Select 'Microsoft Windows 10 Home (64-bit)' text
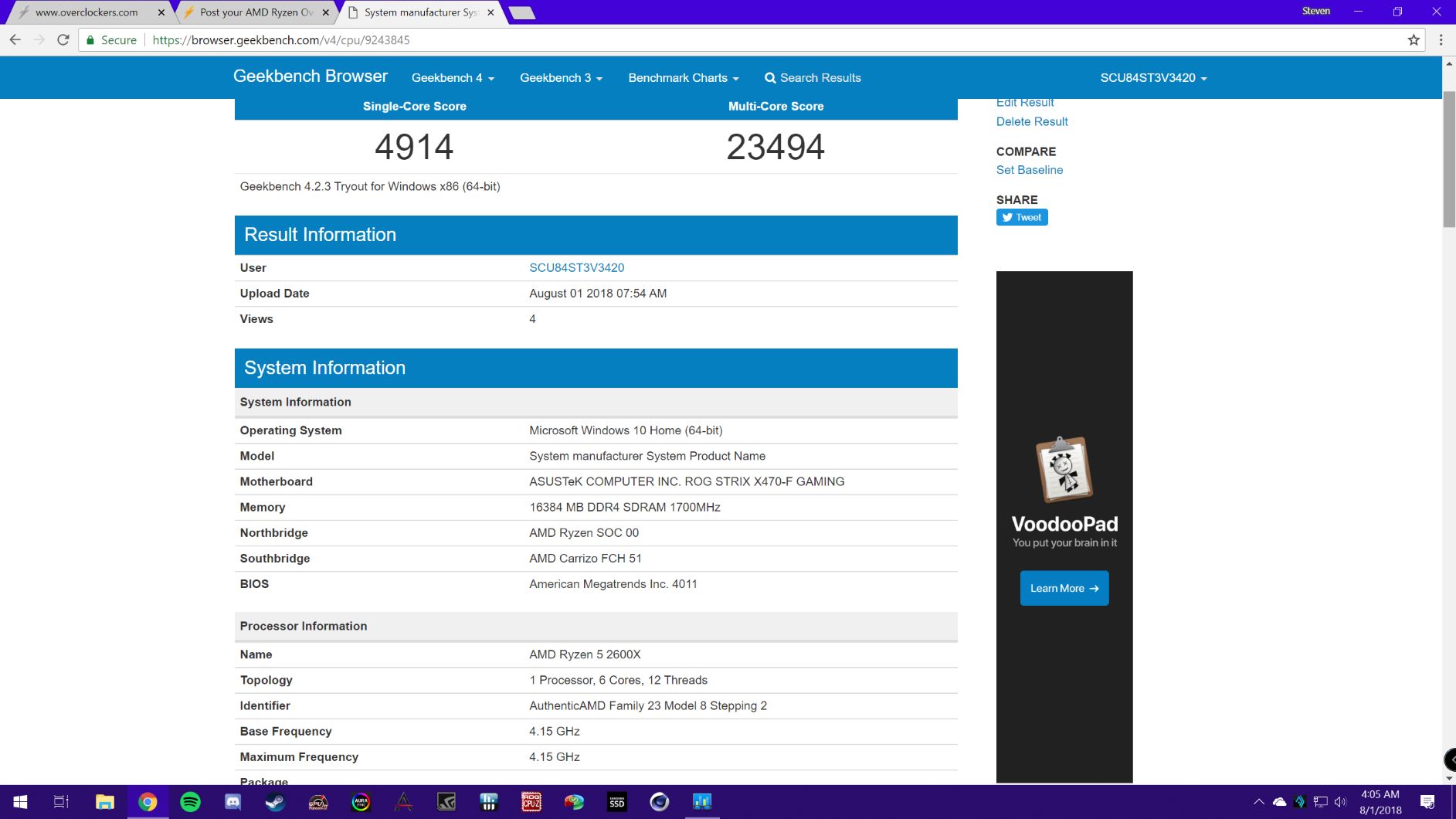The image size is (1456, 819). click(x=626, y=430)
